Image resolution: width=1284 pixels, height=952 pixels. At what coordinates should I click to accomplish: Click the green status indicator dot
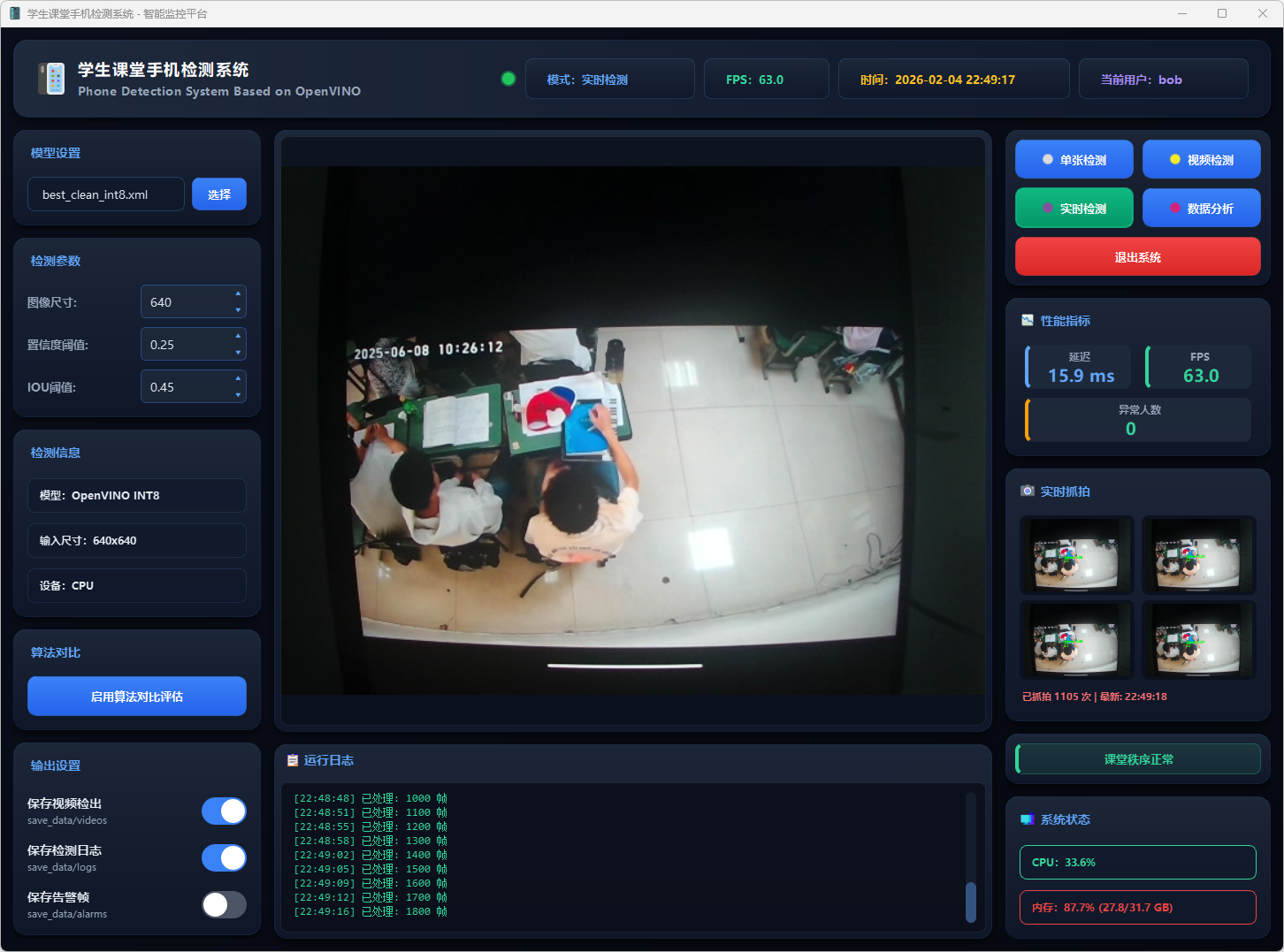pyautogui.click(x=508, y=79)
